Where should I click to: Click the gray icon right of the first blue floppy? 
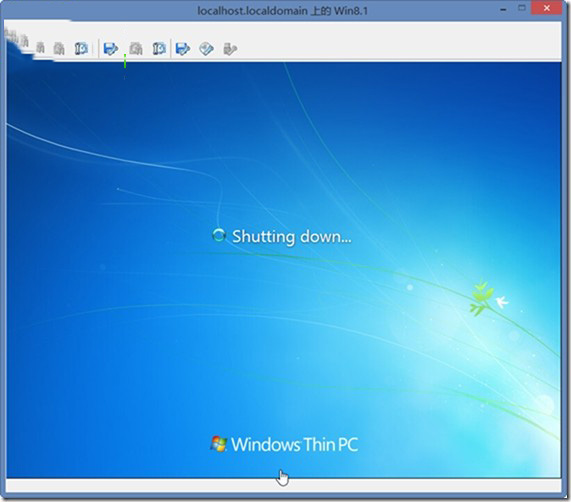click(x=136, y=48)
